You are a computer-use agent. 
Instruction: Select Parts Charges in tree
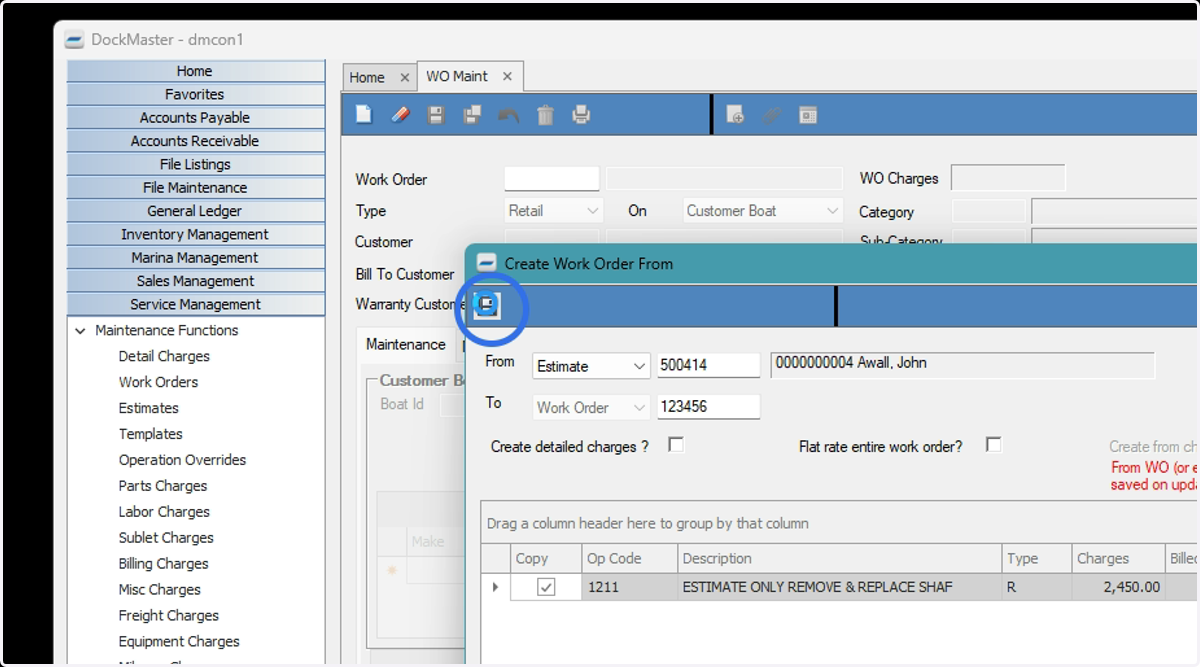pyautogui.click(x=163, y=486)
